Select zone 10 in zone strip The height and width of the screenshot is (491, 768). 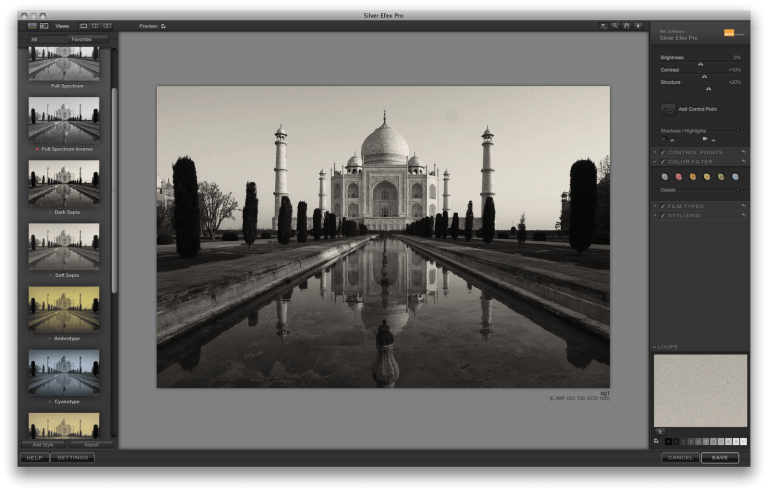click(x=744, y=442)
